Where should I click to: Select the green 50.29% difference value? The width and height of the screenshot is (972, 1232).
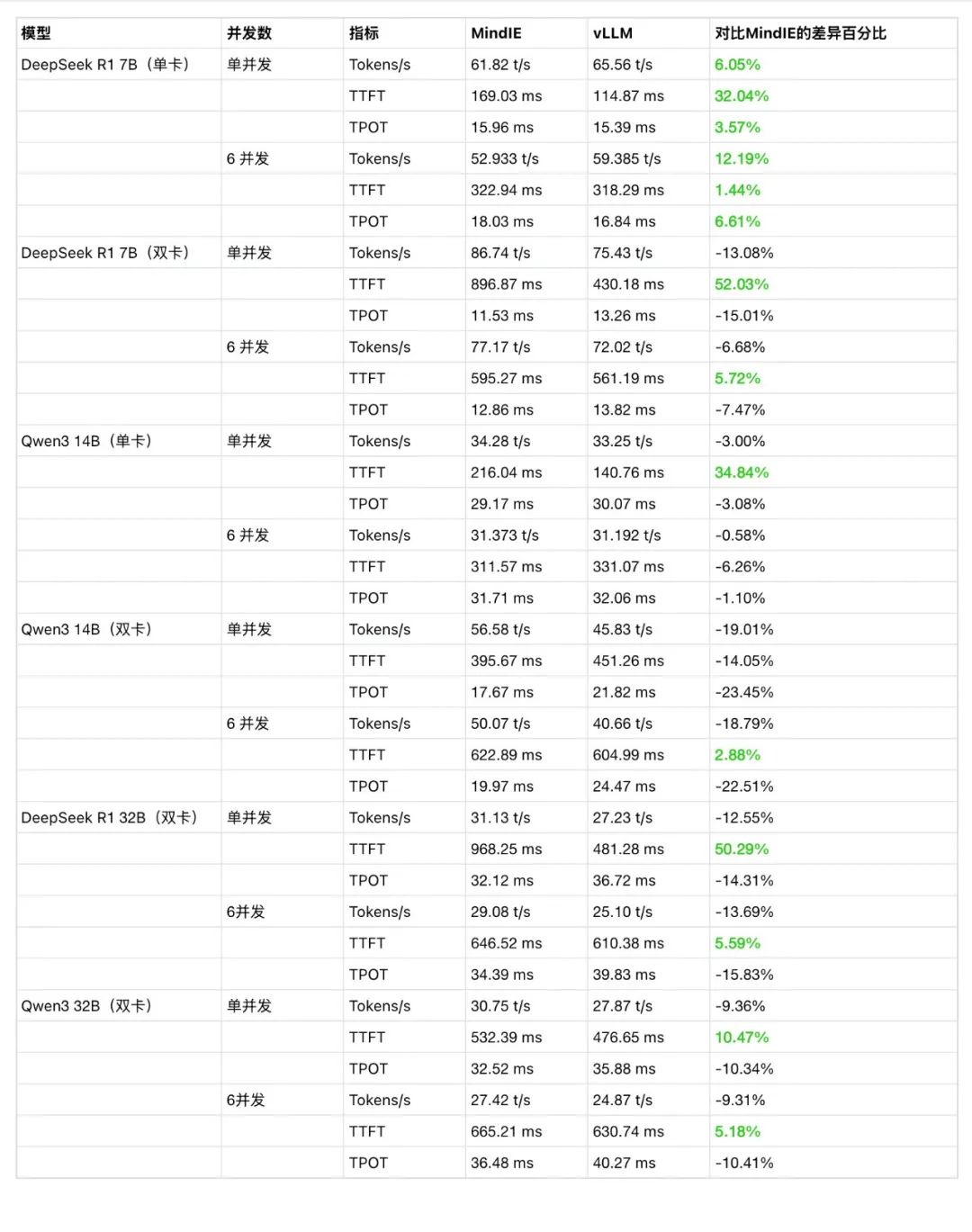[x=742, y=849]
